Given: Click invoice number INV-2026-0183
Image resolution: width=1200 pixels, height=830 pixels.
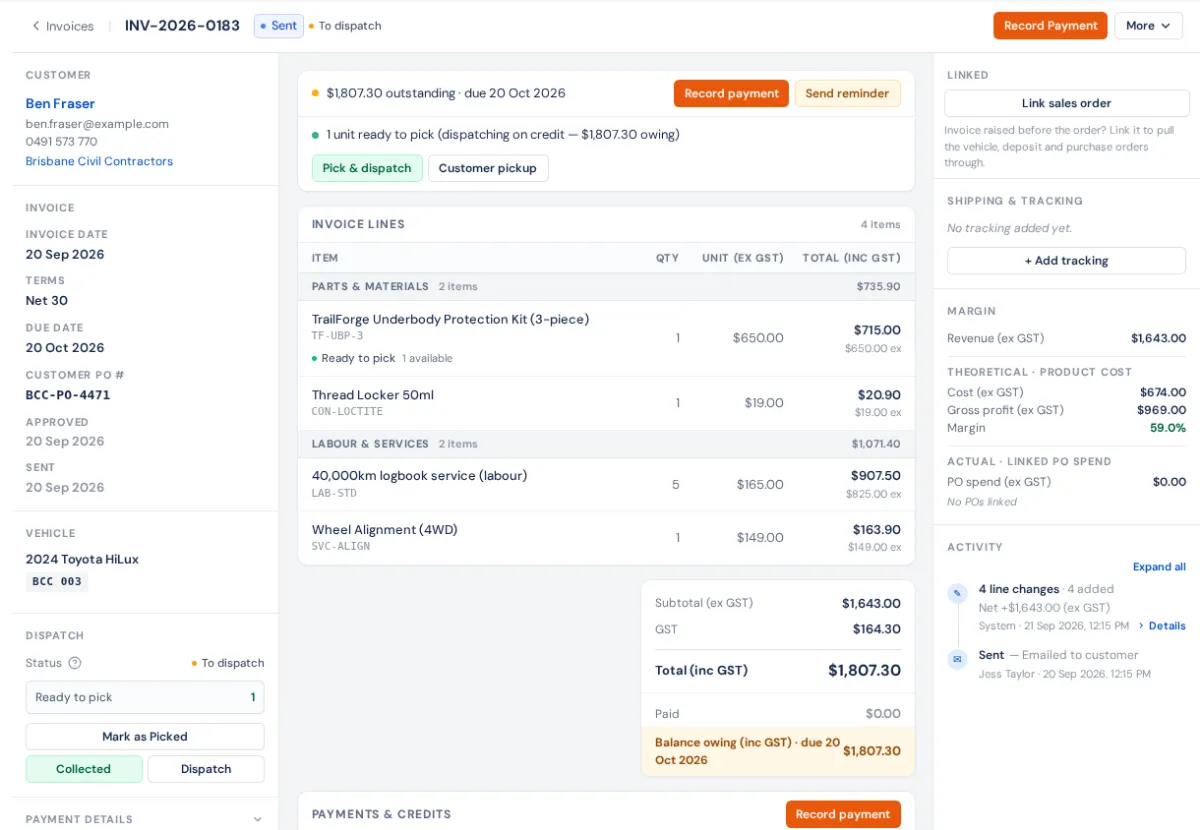Looking at the screenshot, I should [x=182, y=26].
